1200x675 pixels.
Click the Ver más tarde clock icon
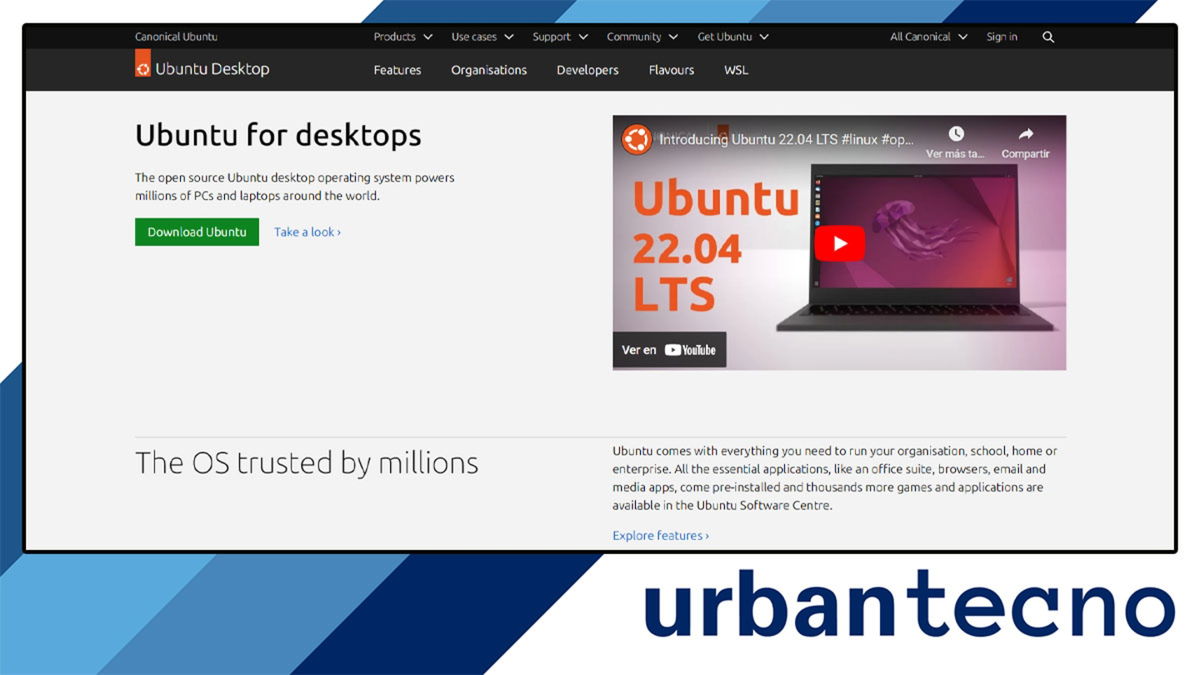pos(956,133)
